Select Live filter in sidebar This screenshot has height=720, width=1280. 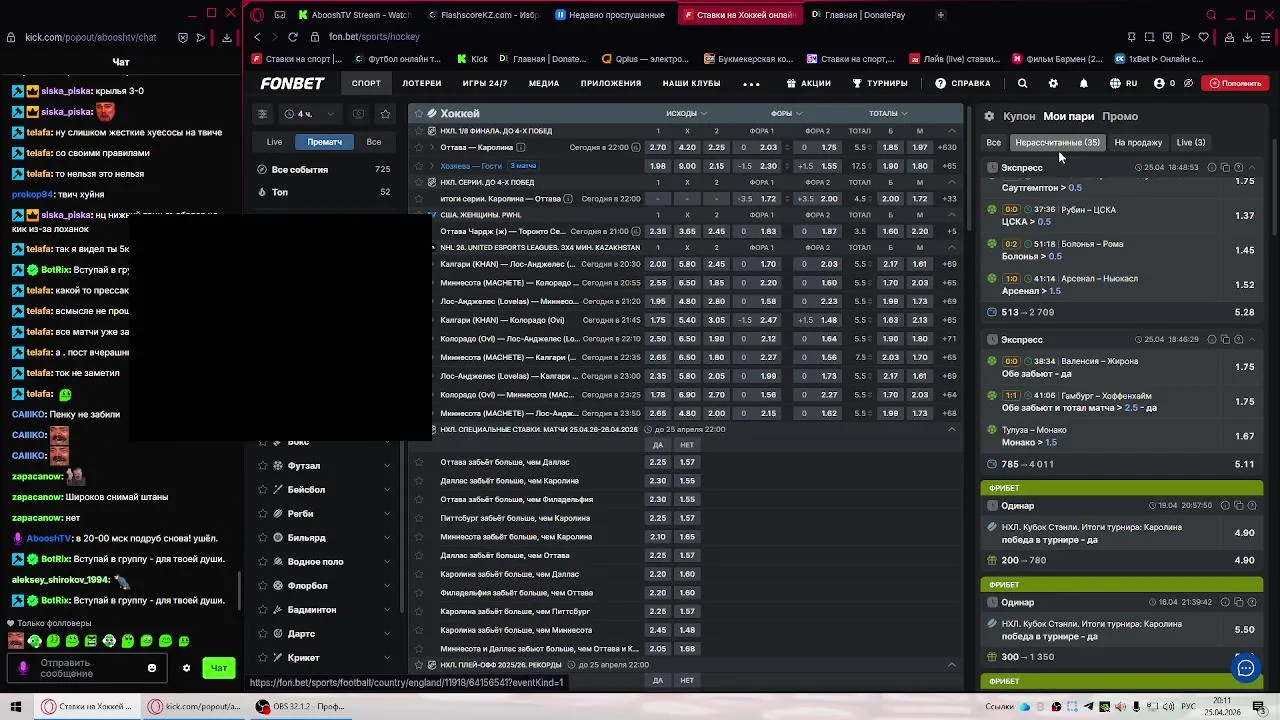[x=274, y=142]
